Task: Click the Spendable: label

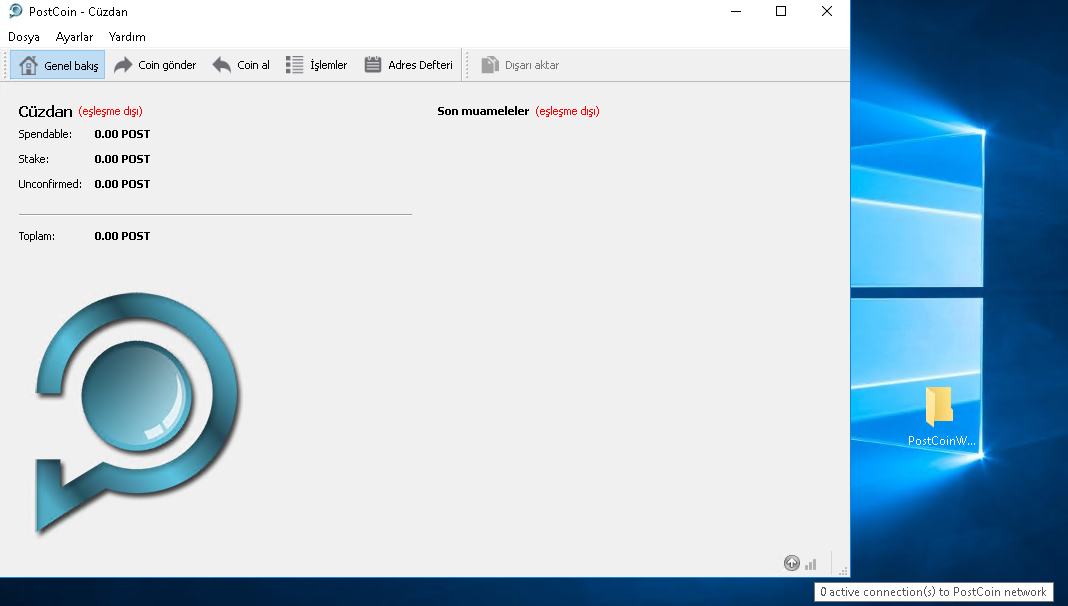Action: (x=45, y=134)
